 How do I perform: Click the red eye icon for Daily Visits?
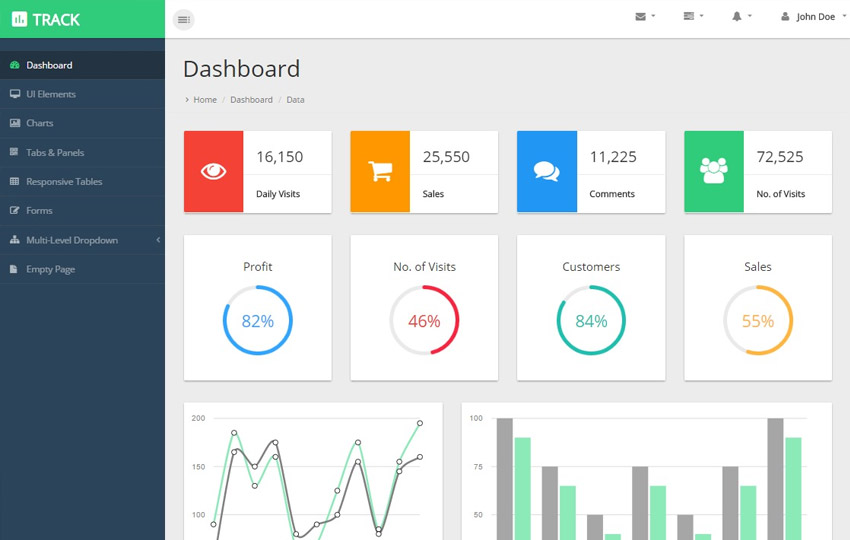pyautogui.click(x=214, y=171)
